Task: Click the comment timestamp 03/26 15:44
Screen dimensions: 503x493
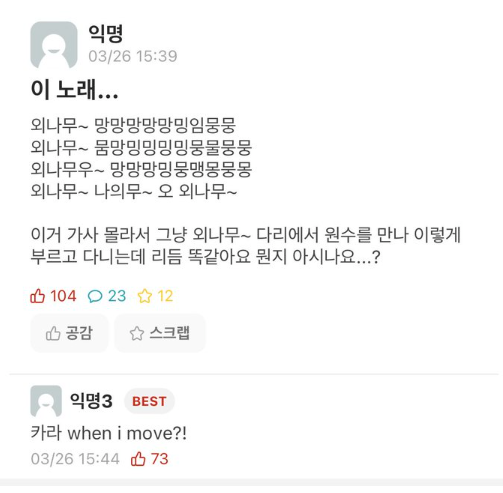Action: (x=75, y=459)
